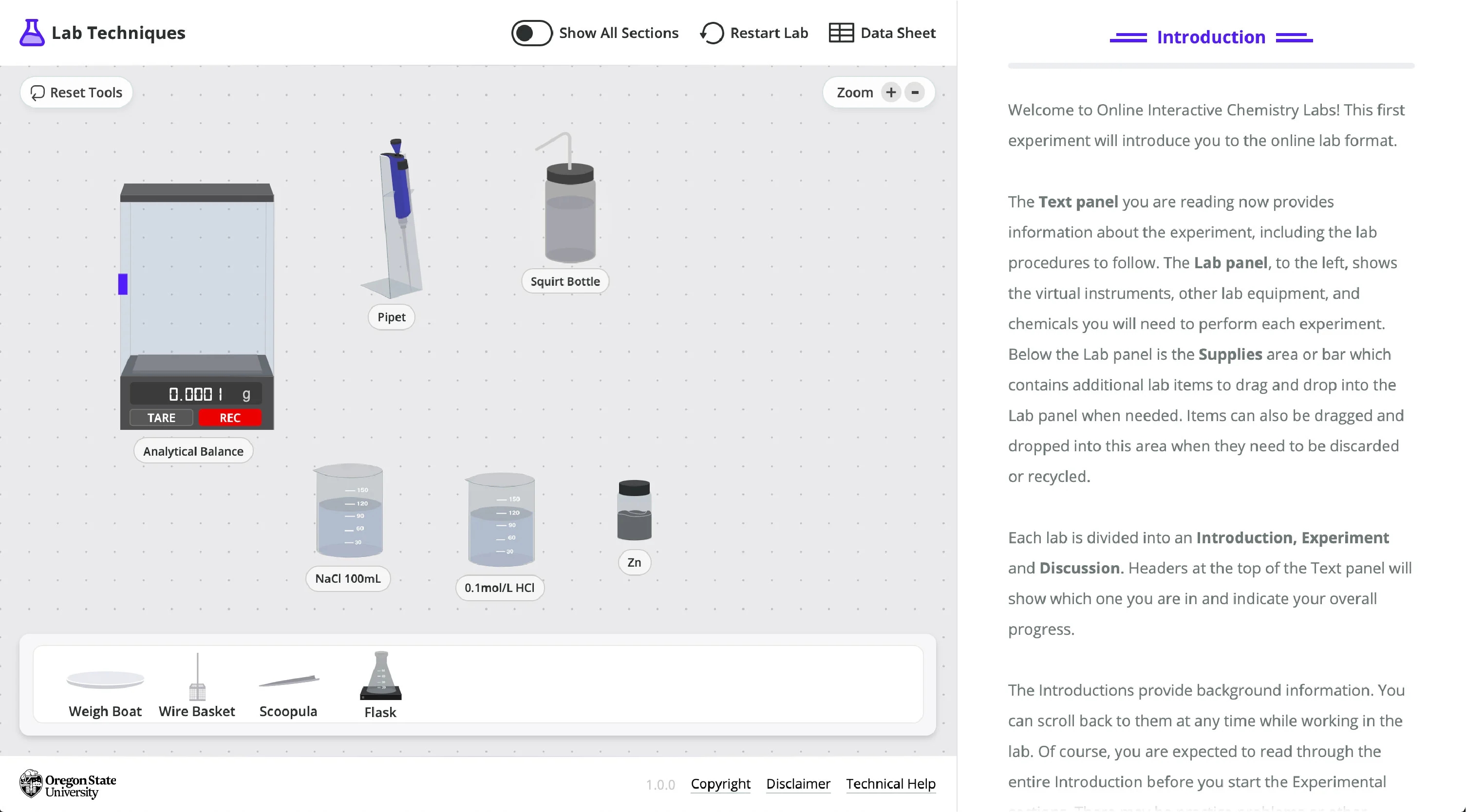Zoom in with the plus button

[891, 92]
